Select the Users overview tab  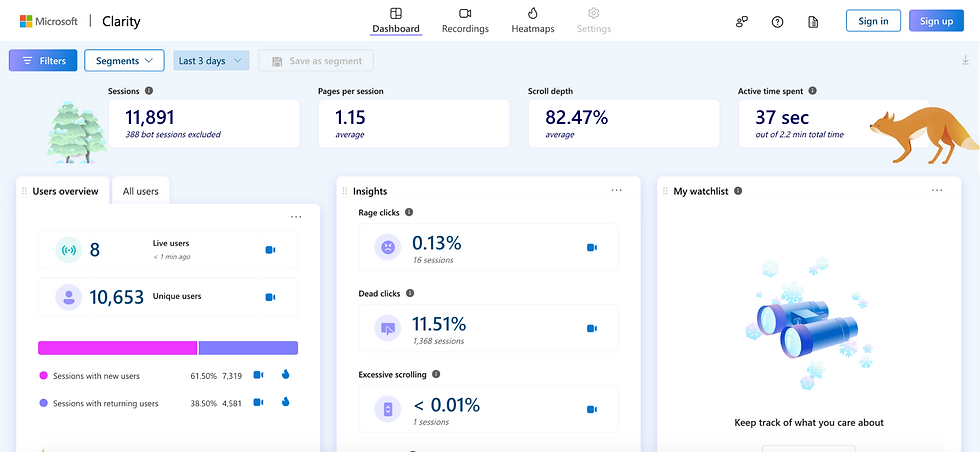(65, 191)
